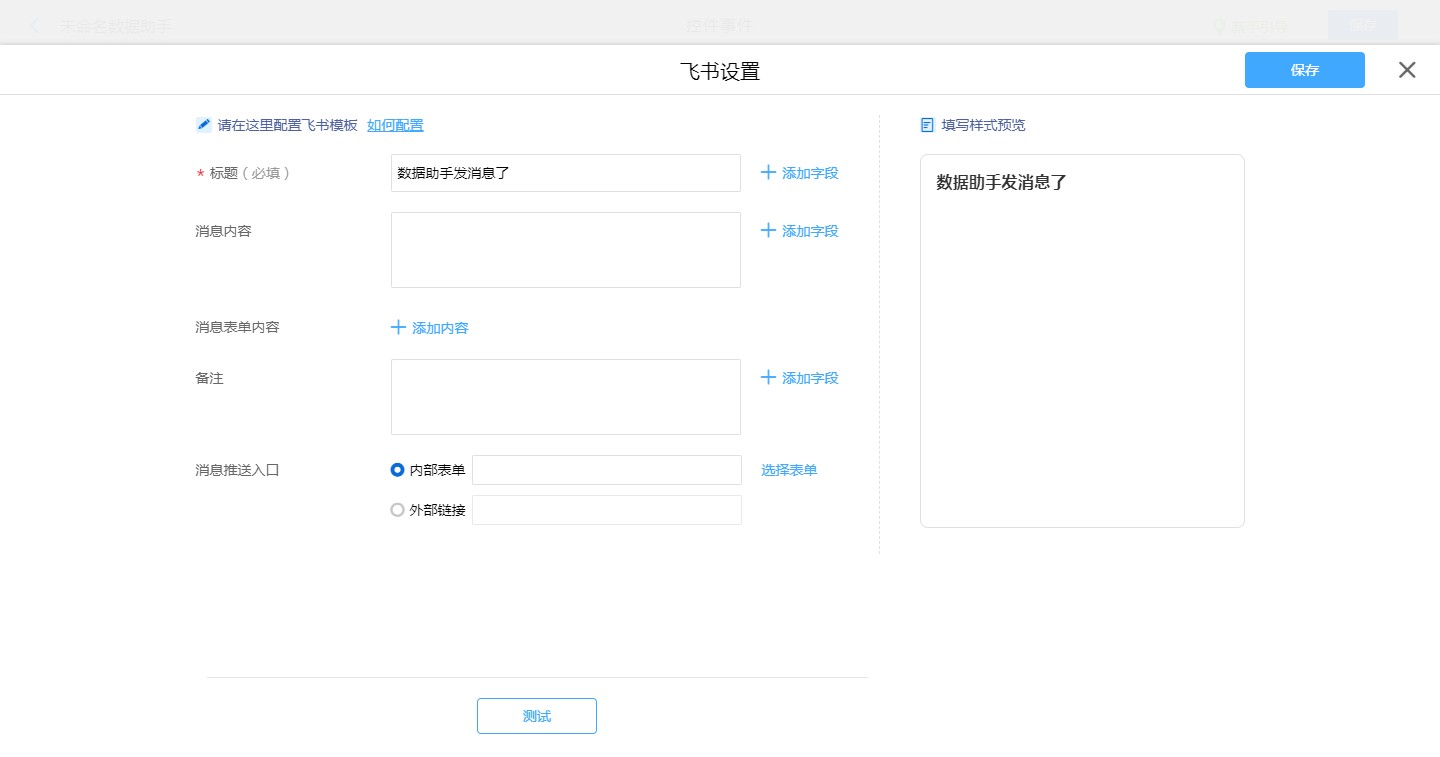Click the dimmed back arrow in top bar
Image resolution: width=1440 pixels, height=757 pixels.
pyautogui.click(x=36, y=26)
